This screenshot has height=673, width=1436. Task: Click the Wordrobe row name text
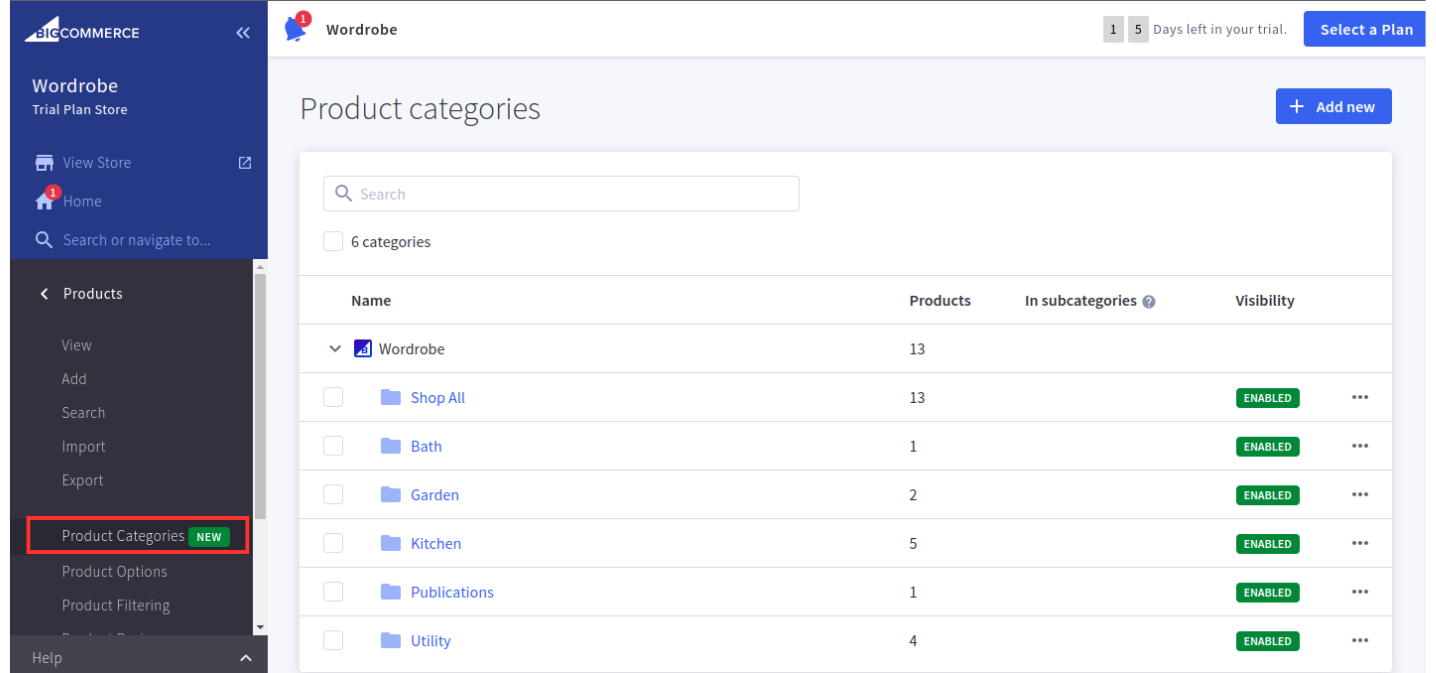tap(412, 349)
